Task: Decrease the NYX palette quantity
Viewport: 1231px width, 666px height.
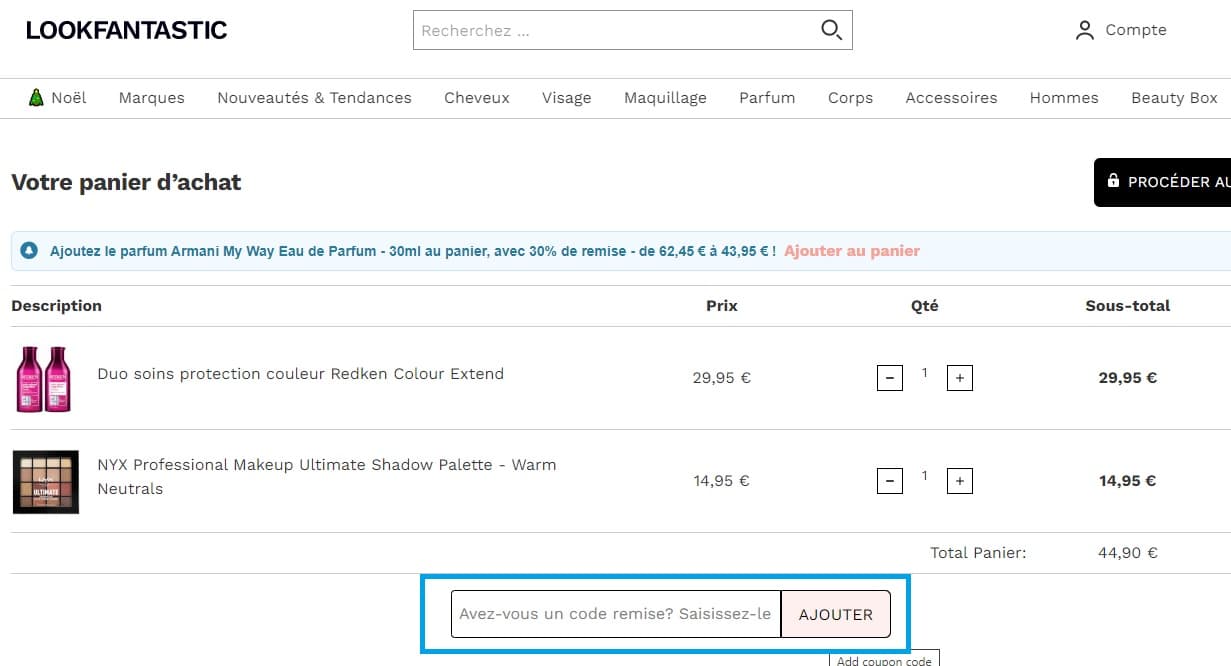Action: click(x=889, y=480)
